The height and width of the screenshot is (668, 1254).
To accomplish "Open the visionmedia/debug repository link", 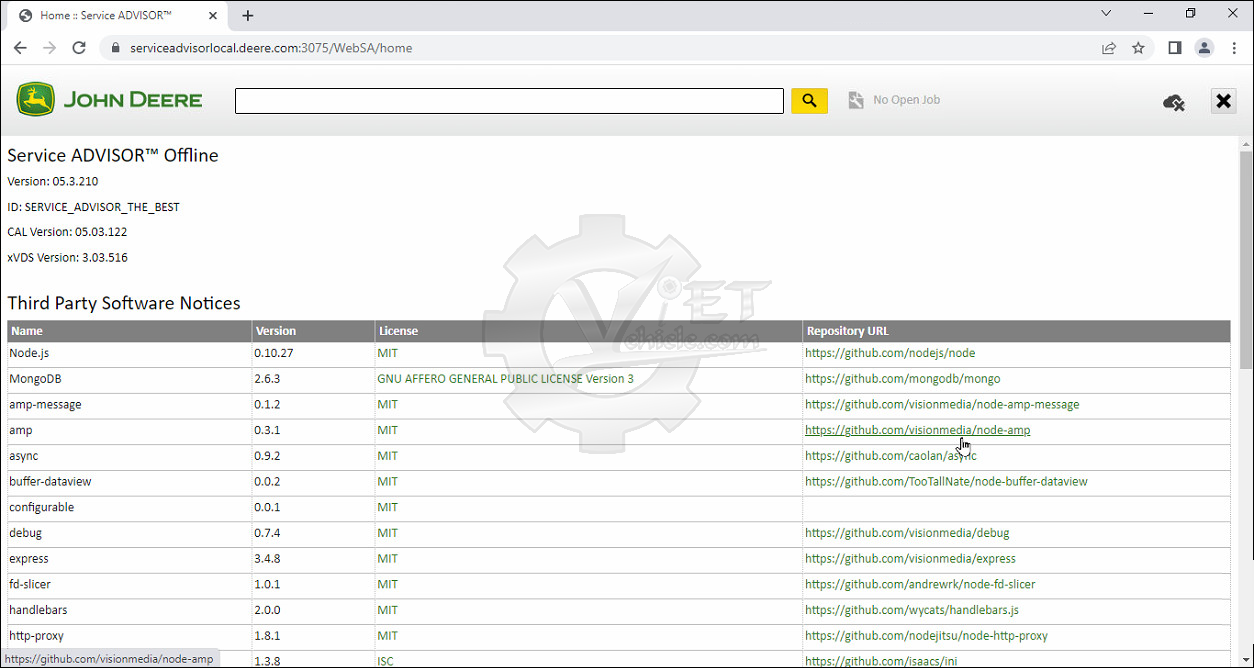I will (x=907, y=533).
